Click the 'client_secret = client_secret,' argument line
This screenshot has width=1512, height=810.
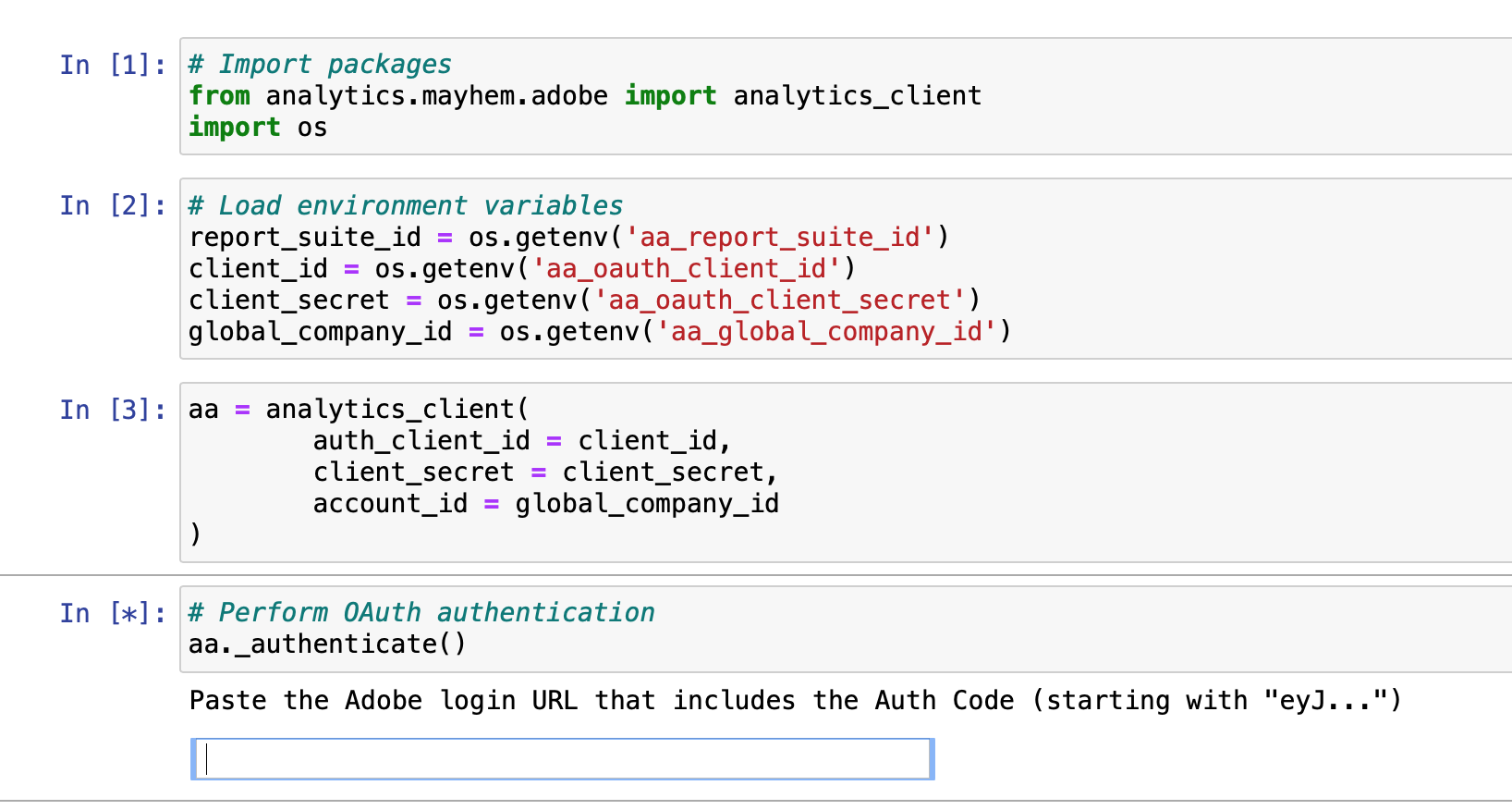(545, 472)
